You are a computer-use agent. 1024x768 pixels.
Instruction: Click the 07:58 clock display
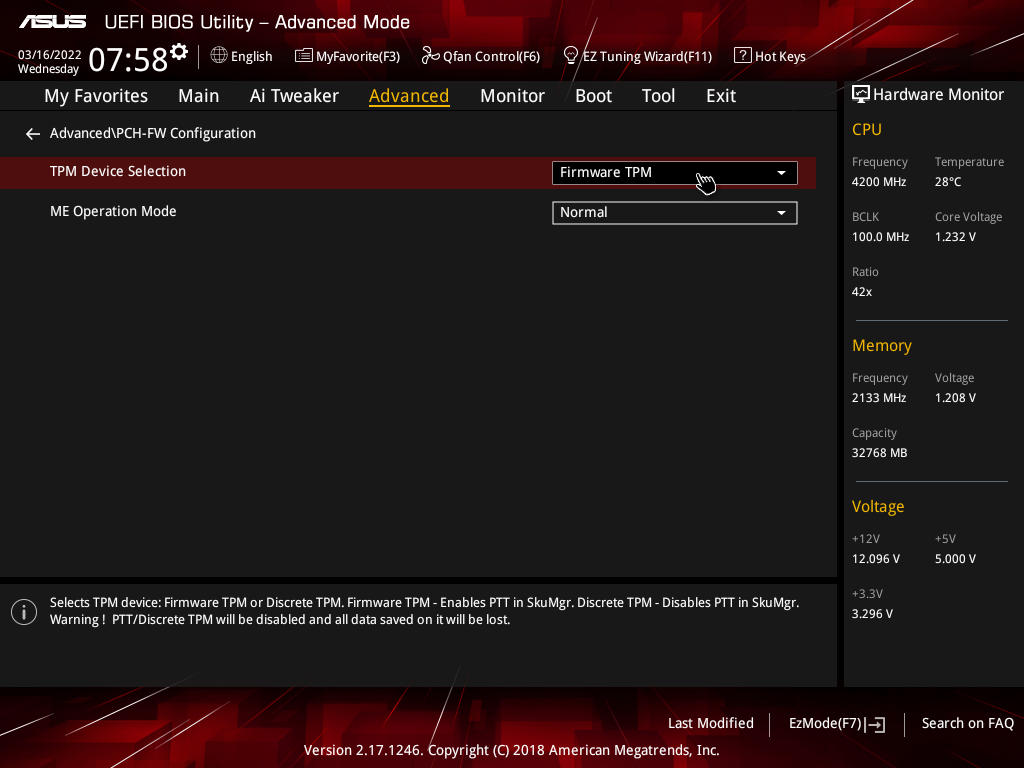pos(128,59)
